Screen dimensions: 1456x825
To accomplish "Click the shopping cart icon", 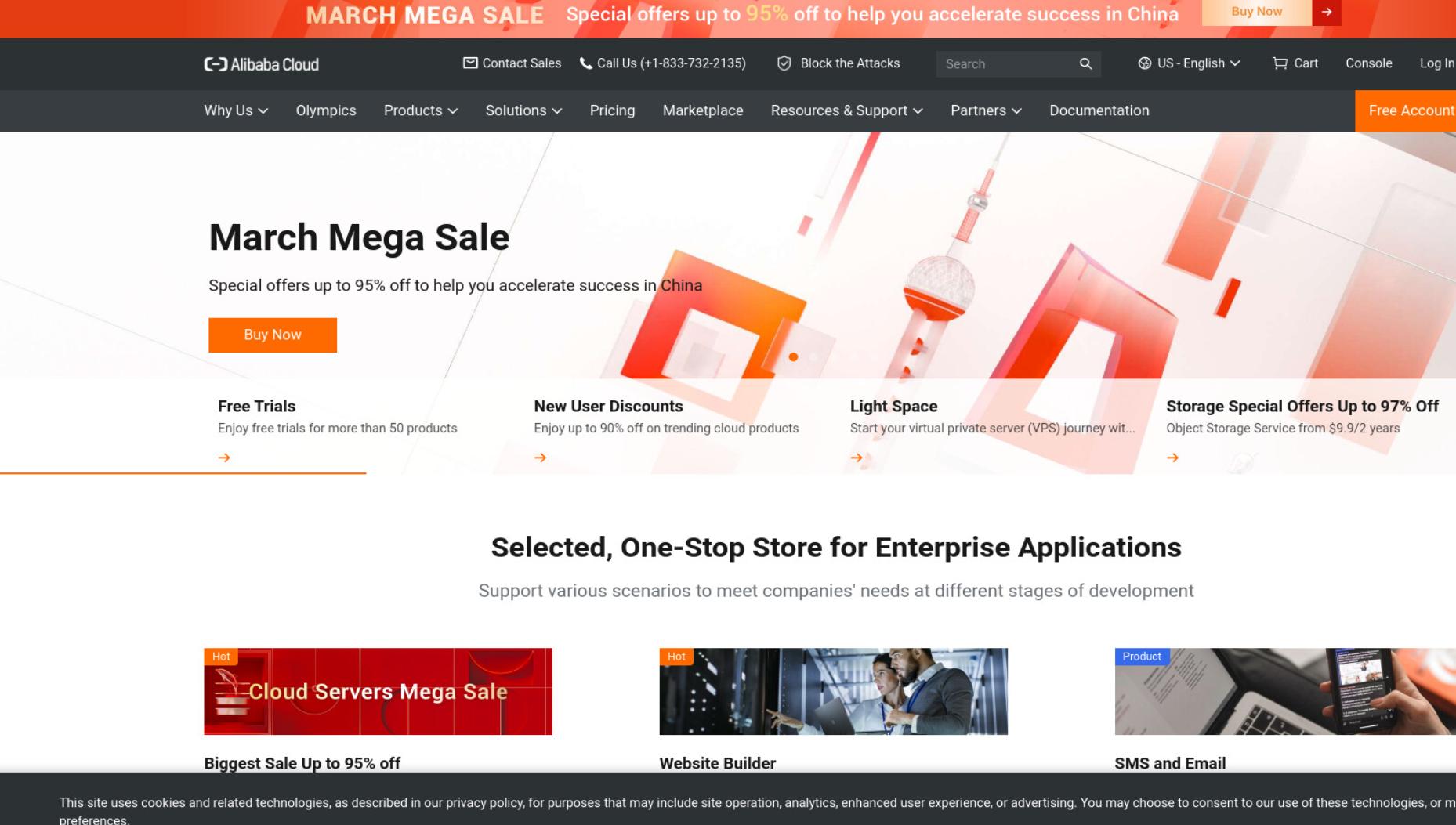I will coord(1280,63).
